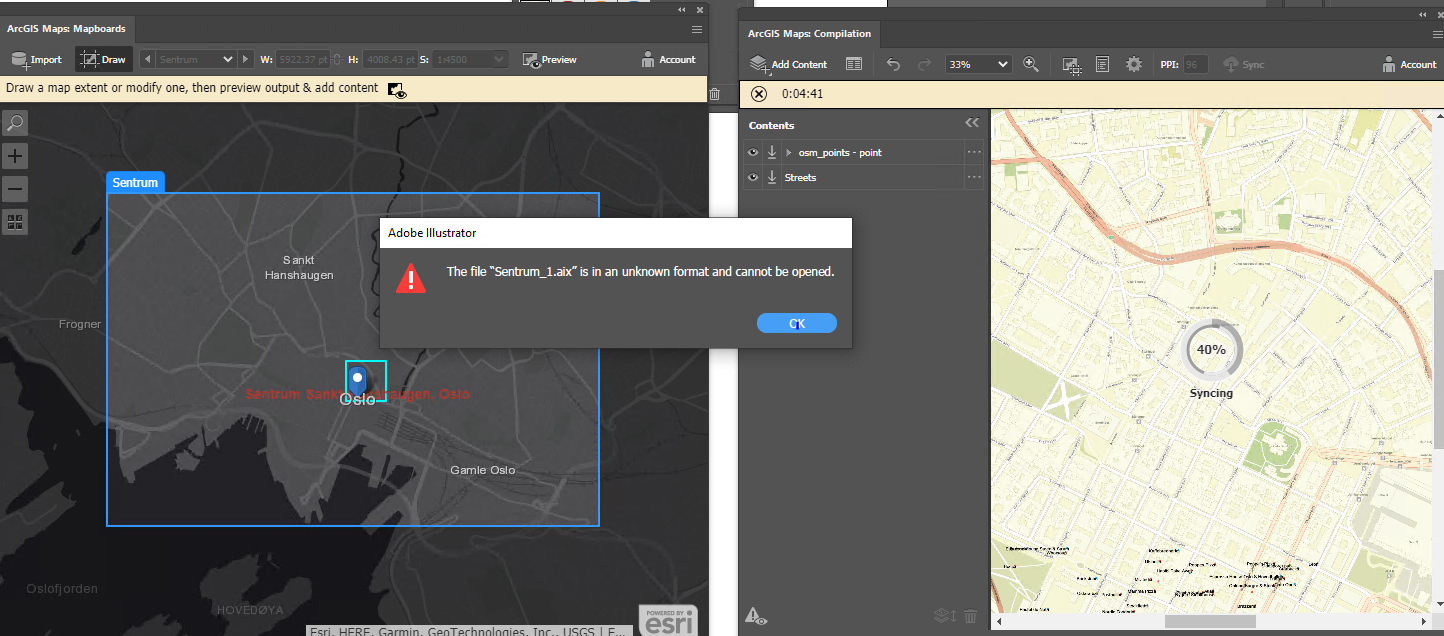This screenshot has height=636, width=1444.
Task: Click the download icon next to Streets
Action: [x=772, y=177]
